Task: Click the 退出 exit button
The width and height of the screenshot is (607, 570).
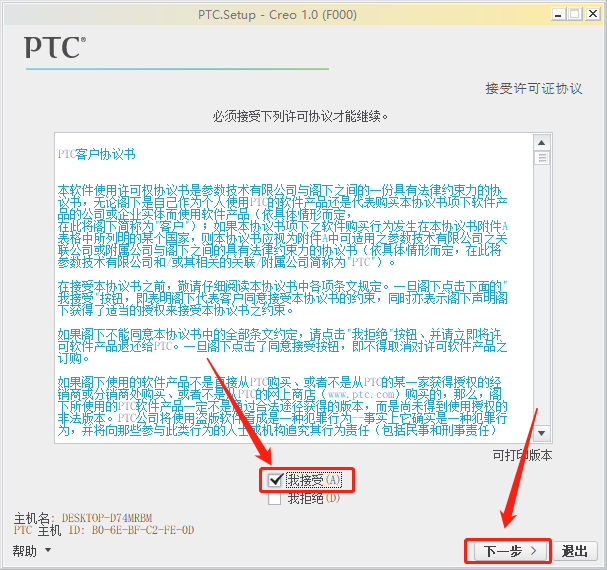Action: [574, 551]
